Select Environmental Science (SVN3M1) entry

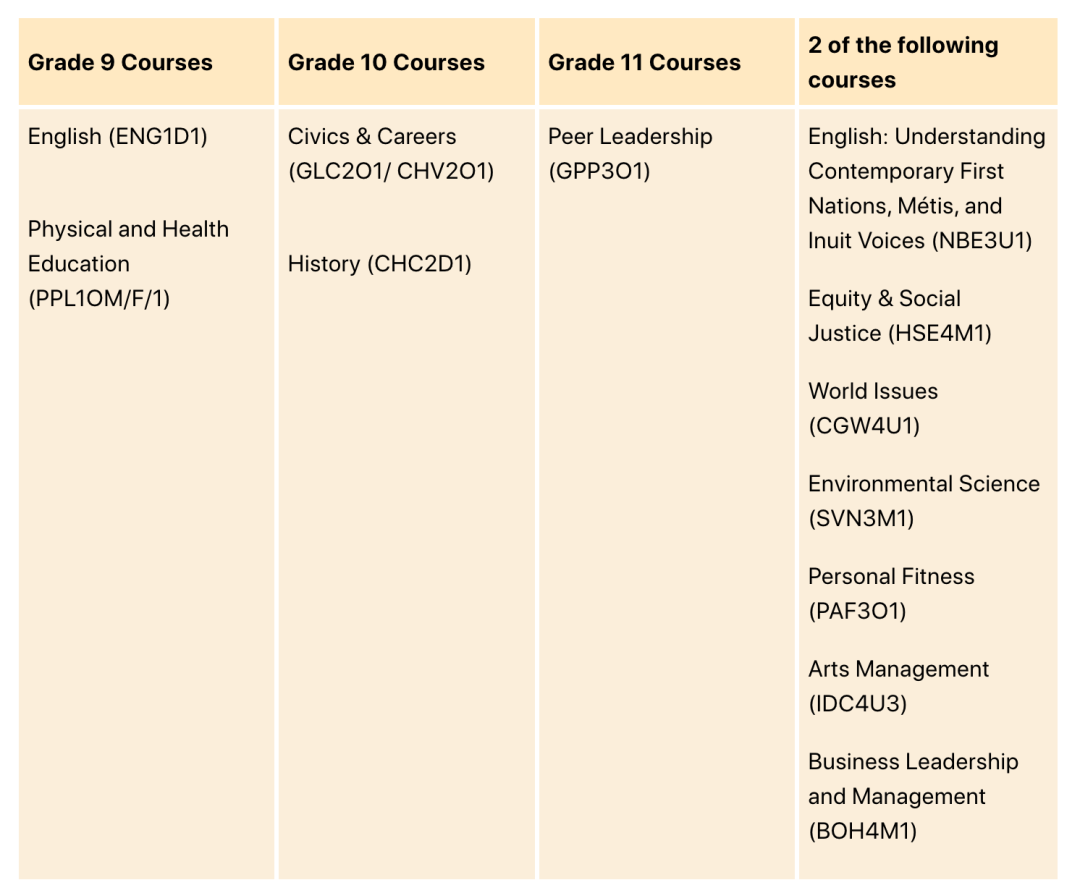[x=924, y=501]
